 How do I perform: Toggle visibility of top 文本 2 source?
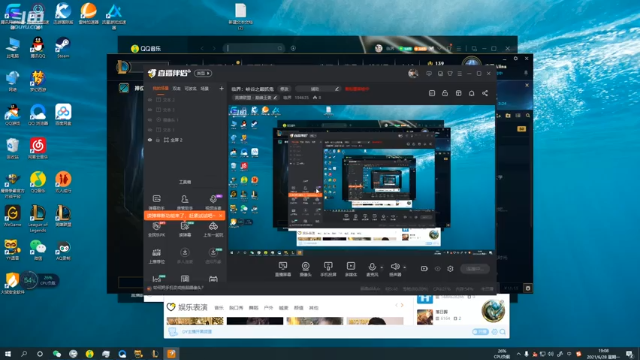pos(150,100)
